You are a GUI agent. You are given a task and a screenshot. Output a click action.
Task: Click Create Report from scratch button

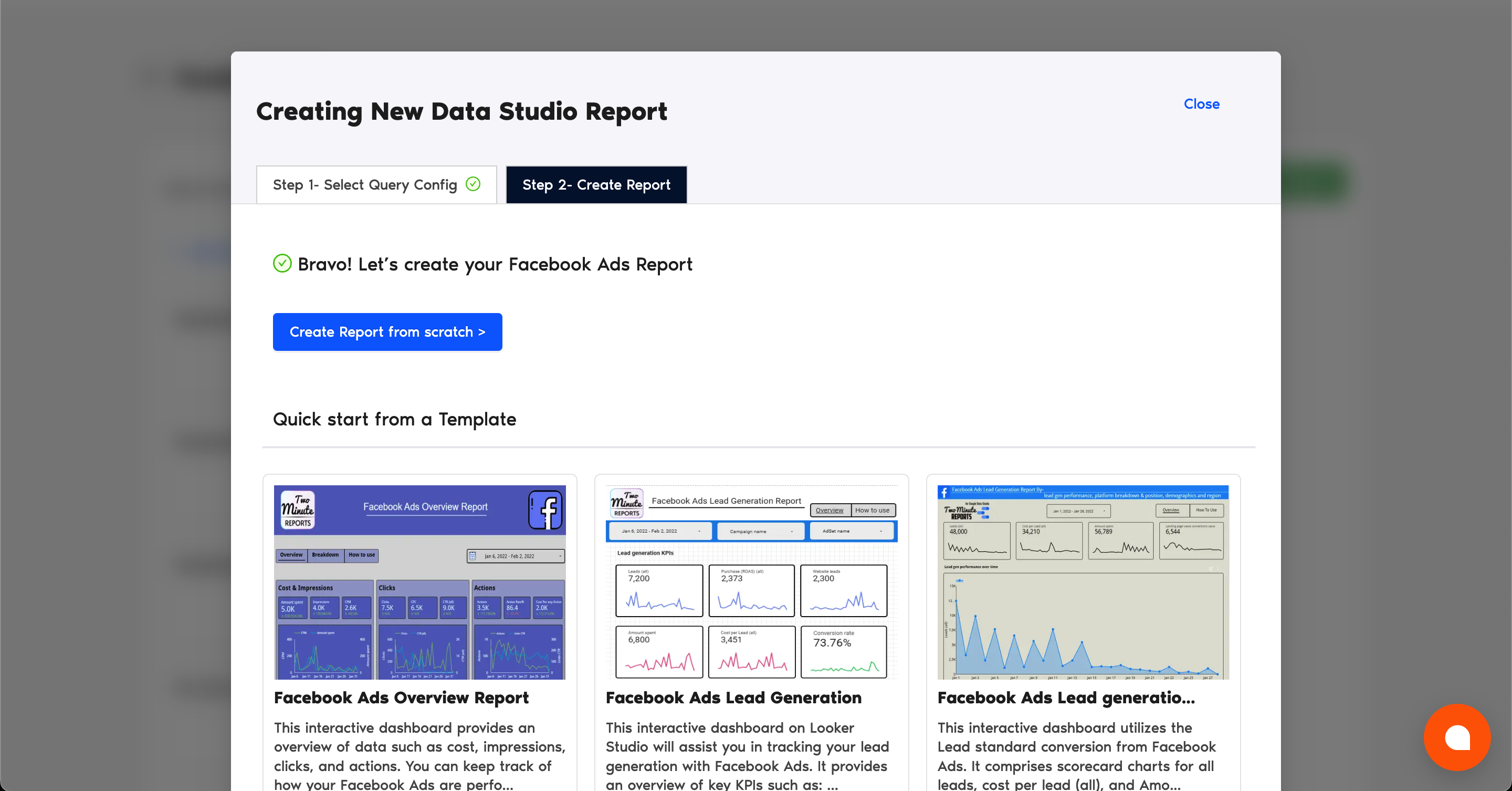click(x=387, y=332)
